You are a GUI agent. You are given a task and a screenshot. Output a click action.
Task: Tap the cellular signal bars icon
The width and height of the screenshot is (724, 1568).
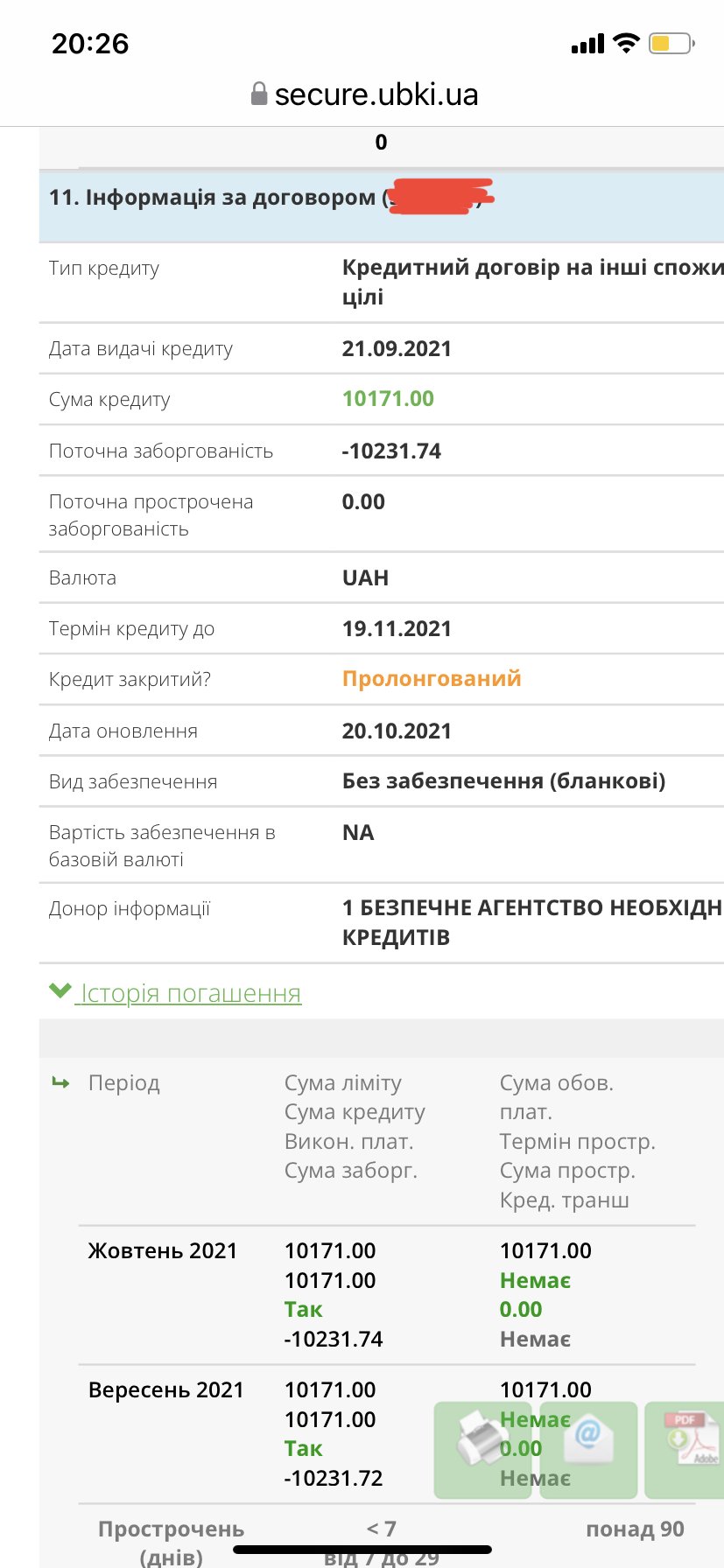587,44
